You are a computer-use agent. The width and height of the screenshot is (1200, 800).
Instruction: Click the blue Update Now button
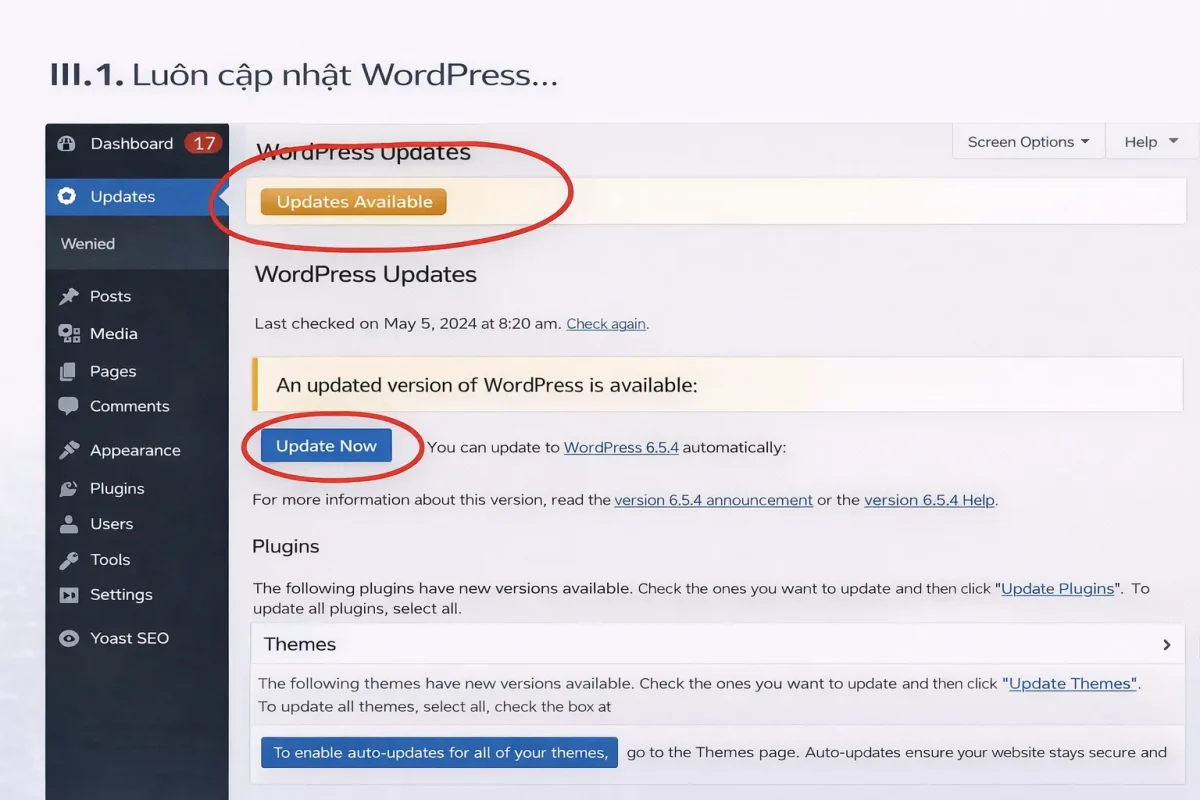coord(326,446)
